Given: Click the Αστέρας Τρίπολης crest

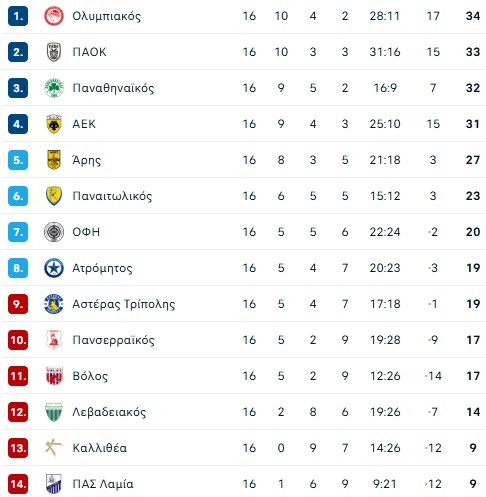Looking at the screenshot, I should pos(54,304).
